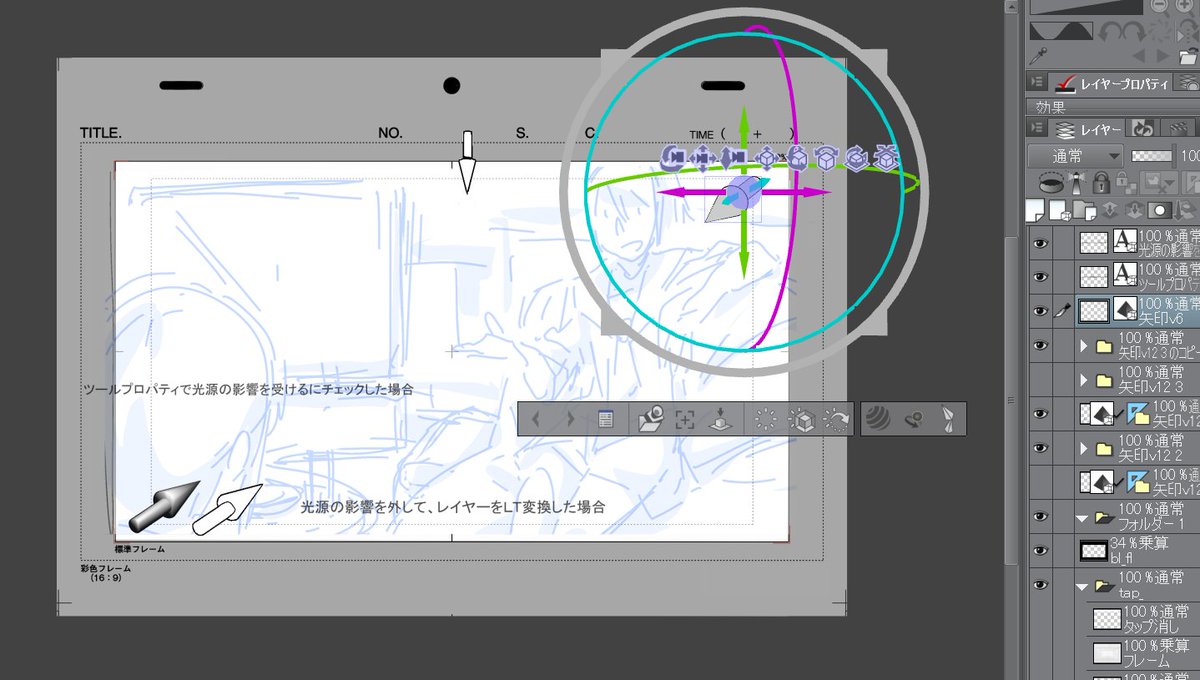This screenshot has height=680, width=1200.
Task: Open the 通常 blend mode dropdown
Action: [1075, 156]
